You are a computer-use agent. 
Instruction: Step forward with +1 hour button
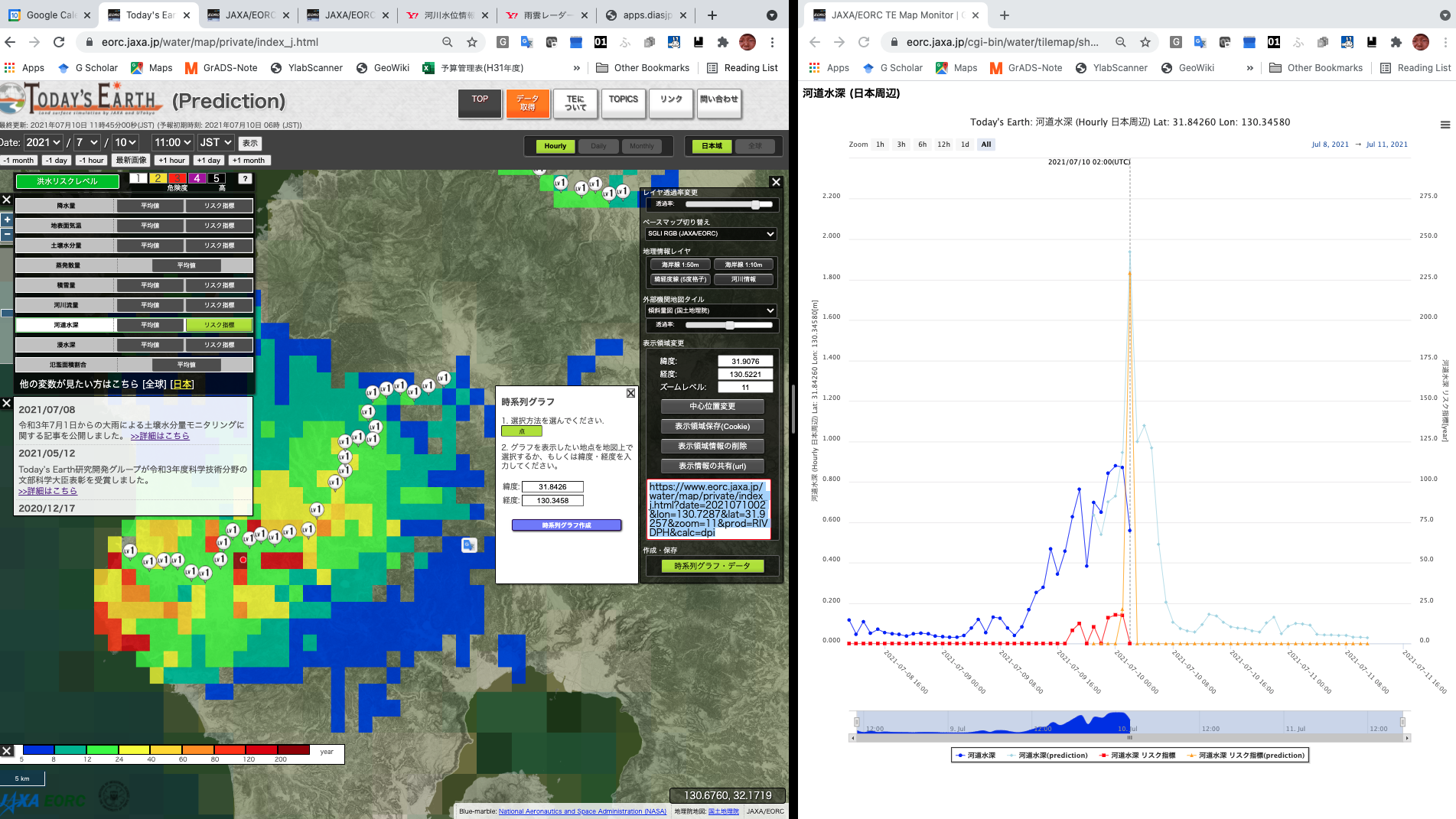click(171, 161)
